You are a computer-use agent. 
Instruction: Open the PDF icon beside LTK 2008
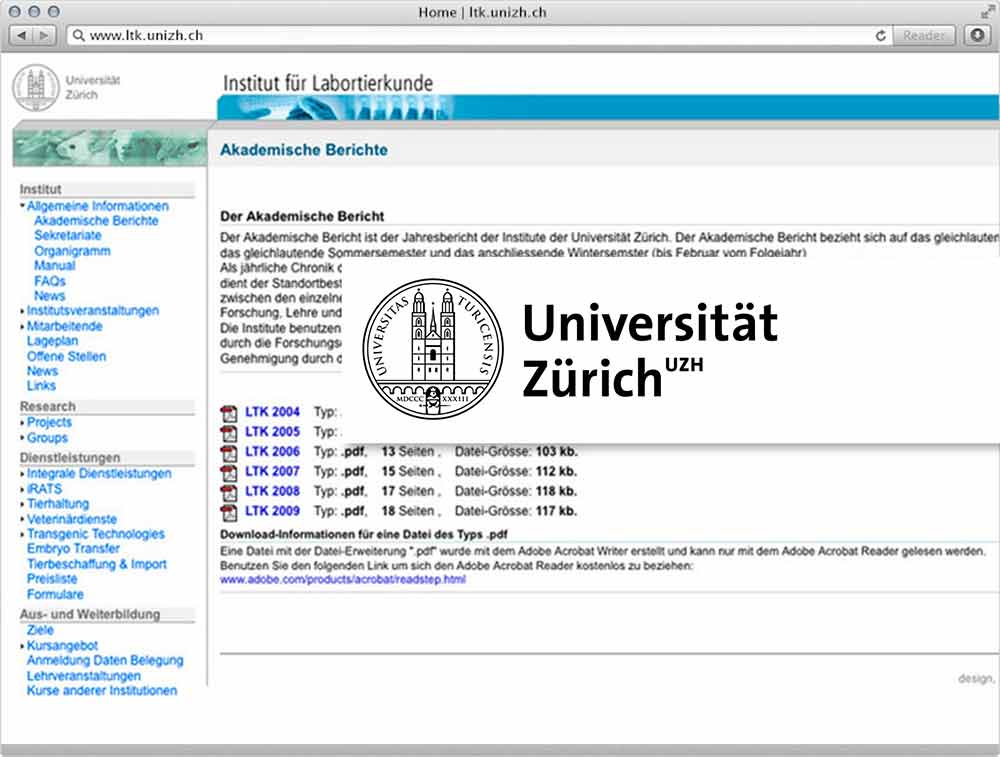point(228,492)
